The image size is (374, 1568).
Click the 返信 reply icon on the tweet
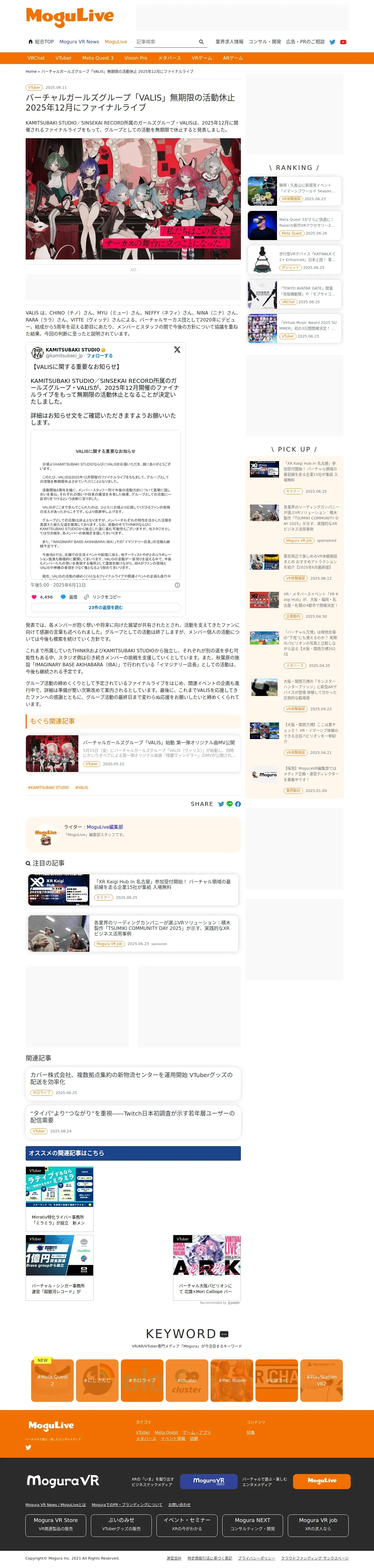[x=63, y=596]
